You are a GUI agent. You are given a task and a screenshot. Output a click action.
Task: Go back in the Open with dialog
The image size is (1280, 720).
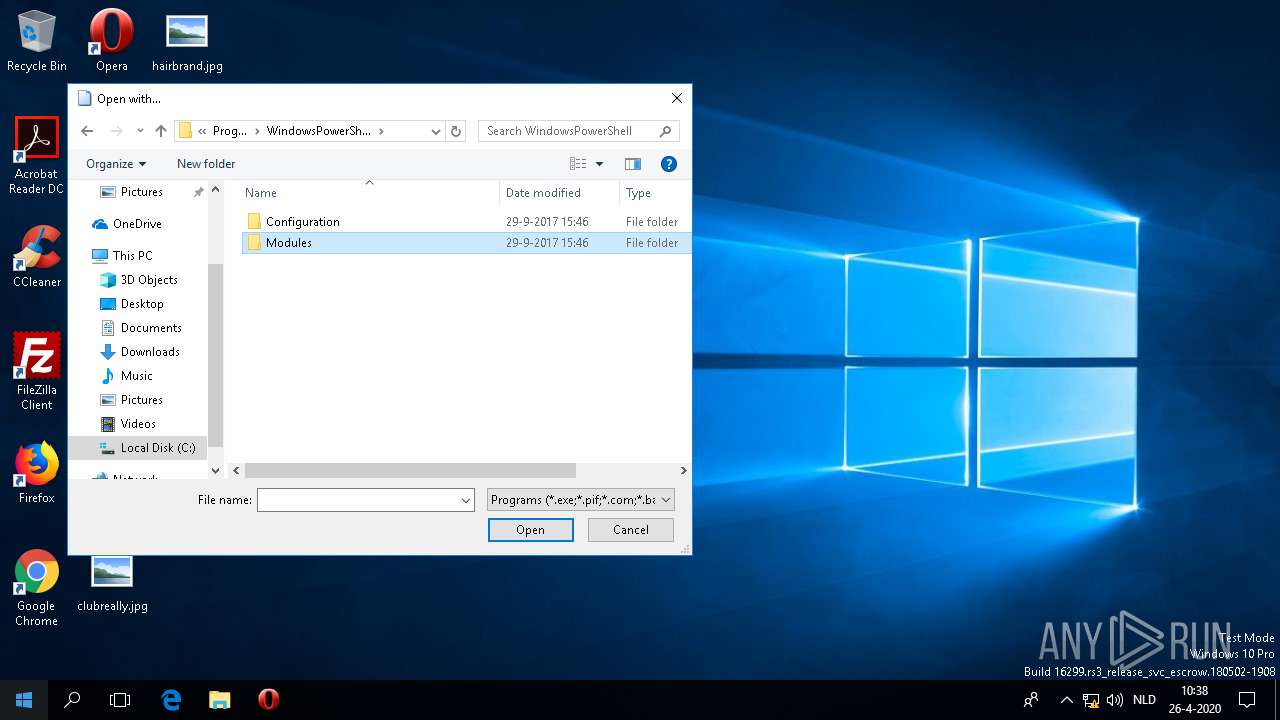87,131
